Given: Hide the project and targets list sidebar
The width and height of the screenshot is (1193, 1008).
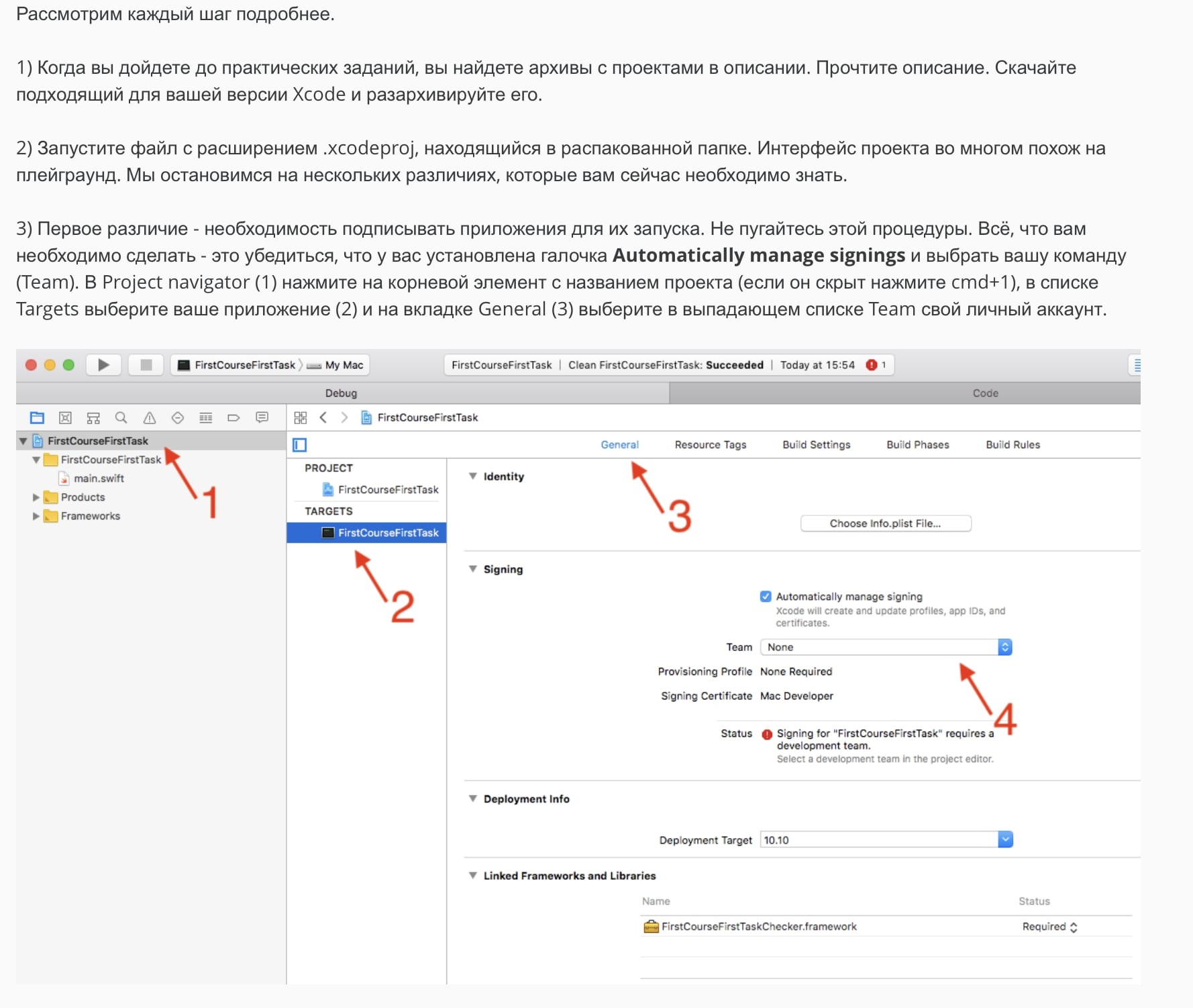Looking at the screenshot, I should [300, 445].
